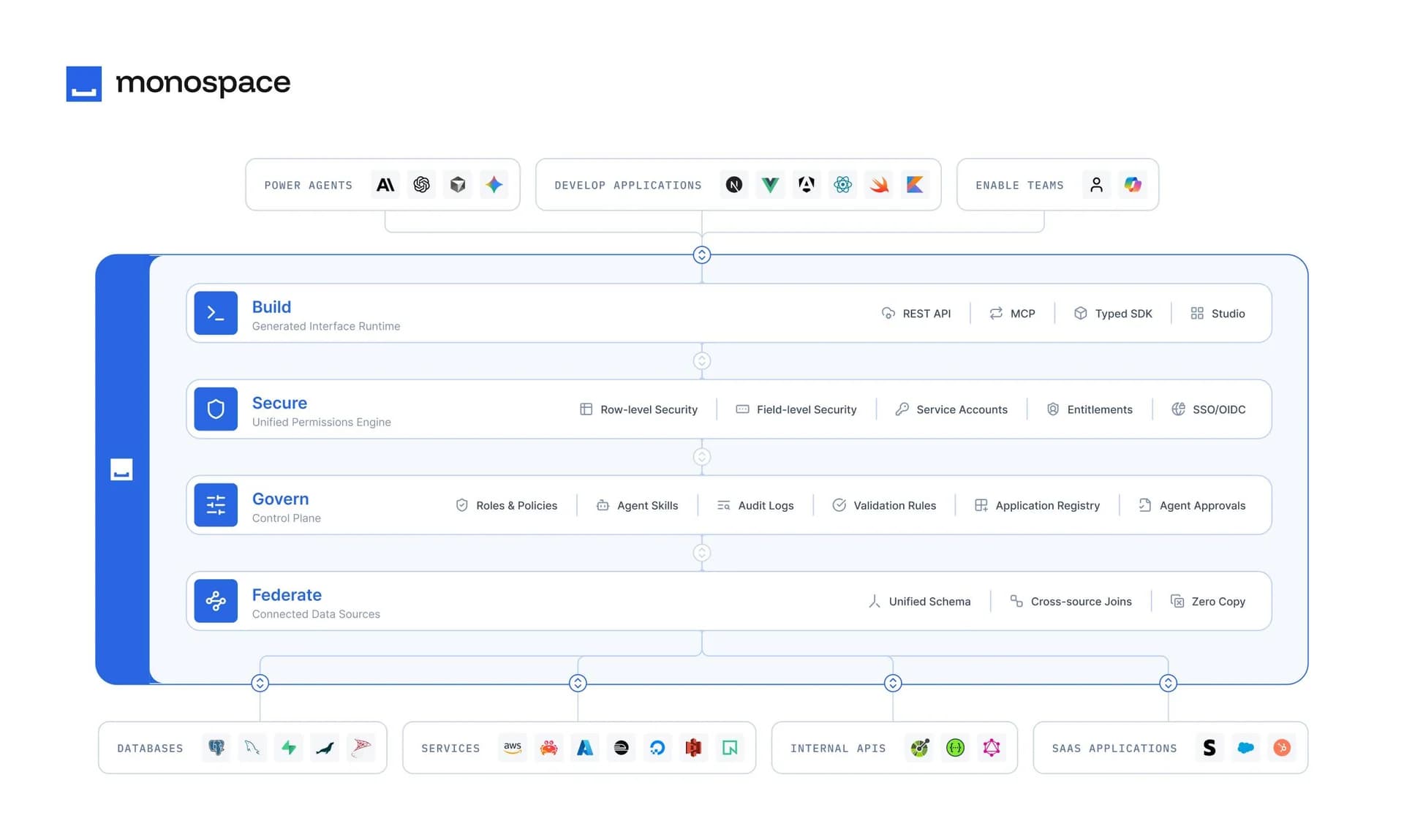Open Studio in the Build row

(x=1218, y=313)
